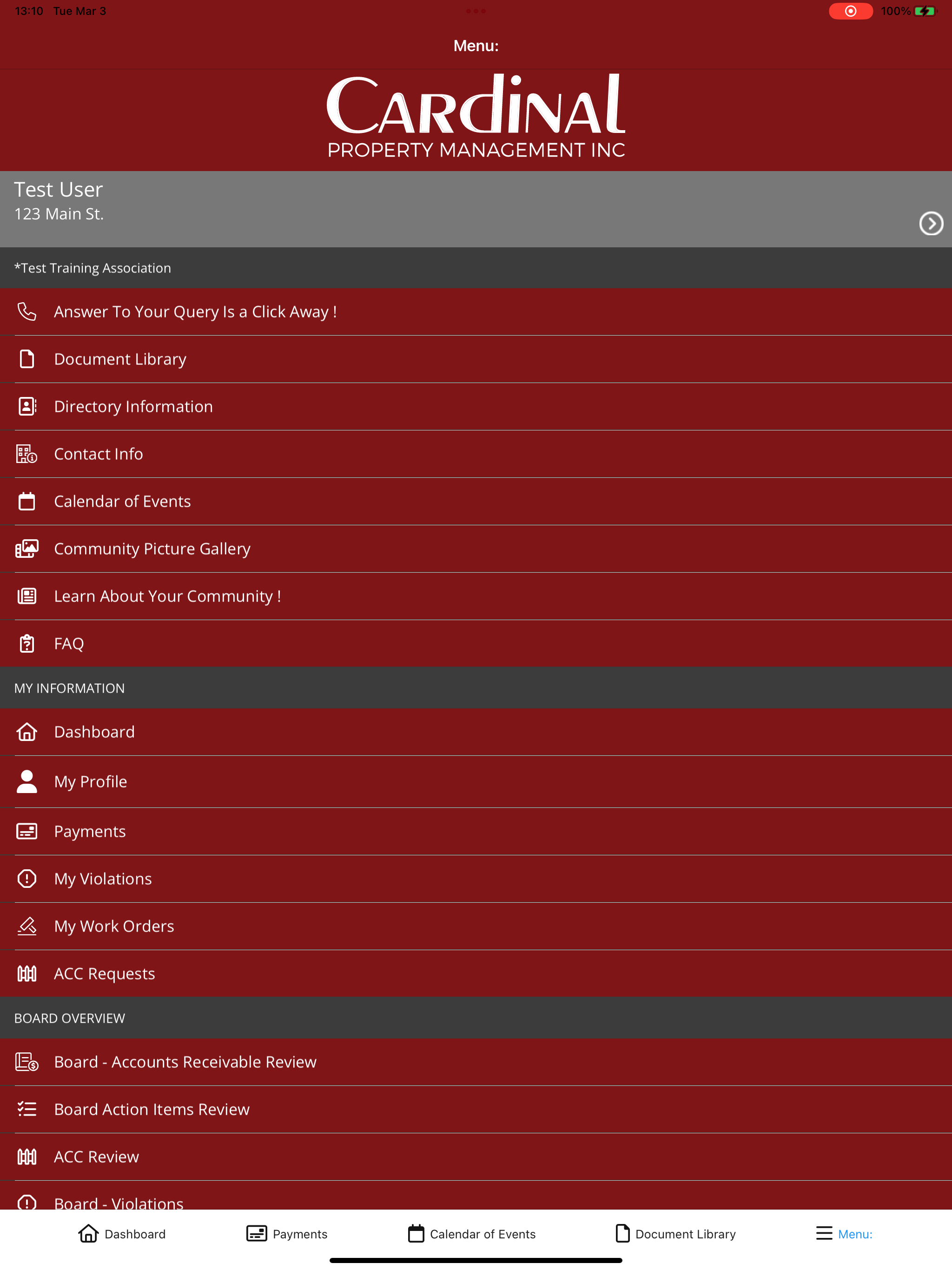952x1270 pixels.
Task: Open the Document Library menu entry
Action: [x=476, y=359]
